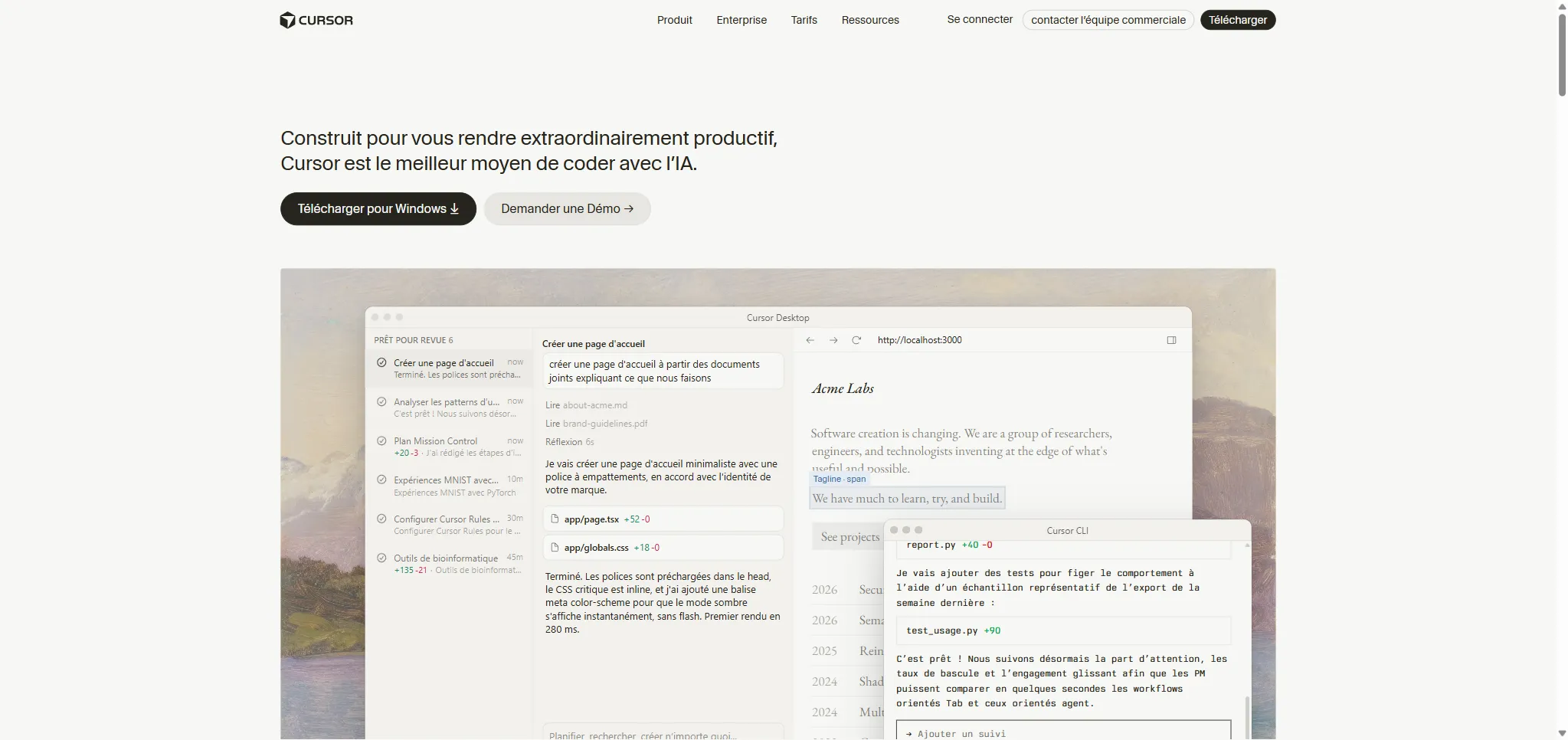Click PRÊT POUR REVUE 6 header
Image resolution: width=1568 pixels, height=740 pixels.
[414, 340]
